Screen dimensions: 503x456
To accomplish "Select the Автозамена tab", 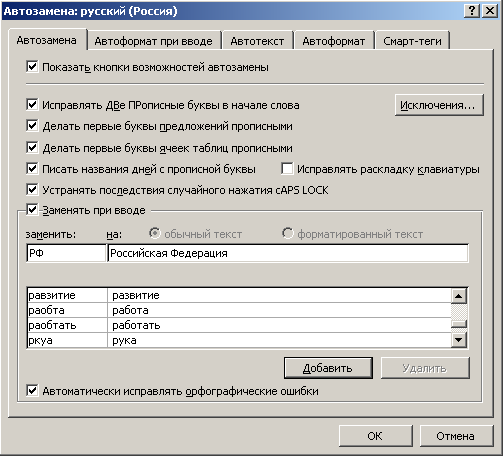I will point(47,40).
